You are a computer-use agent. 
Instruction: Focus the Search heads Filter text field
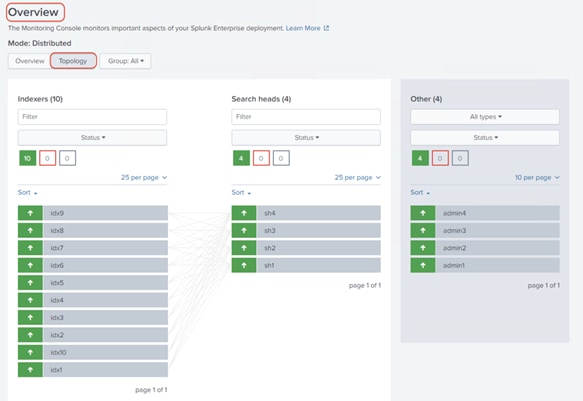coord(306,117)
